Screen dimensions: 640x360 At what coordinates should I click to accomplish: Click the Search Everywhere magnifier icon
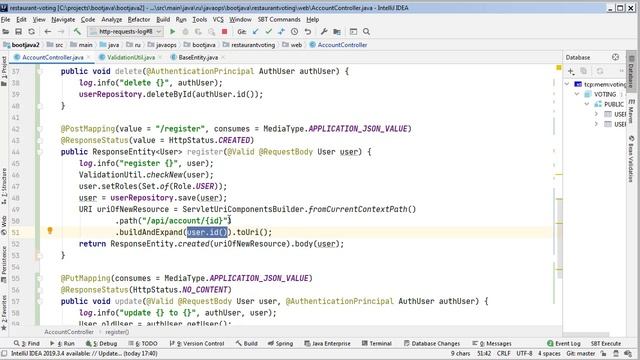(x=367, y=31)
